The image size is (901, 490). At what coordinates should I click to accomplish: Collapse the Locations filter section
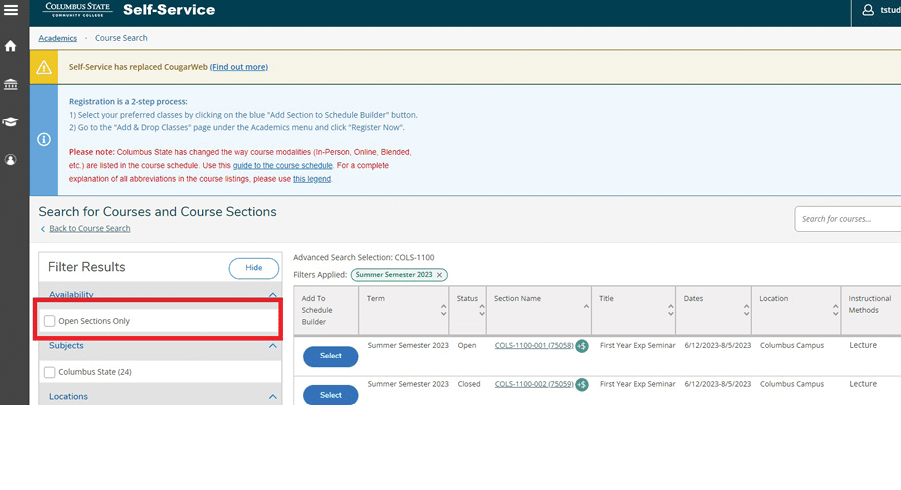click(273, 397)
